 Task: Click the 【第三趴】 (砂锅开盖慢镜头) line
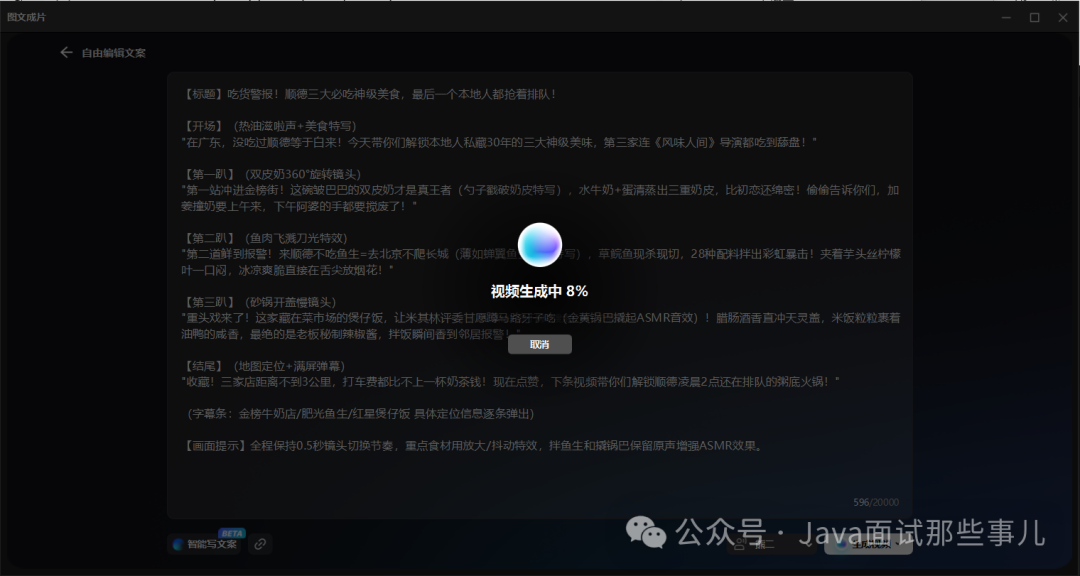click(259, 302)
